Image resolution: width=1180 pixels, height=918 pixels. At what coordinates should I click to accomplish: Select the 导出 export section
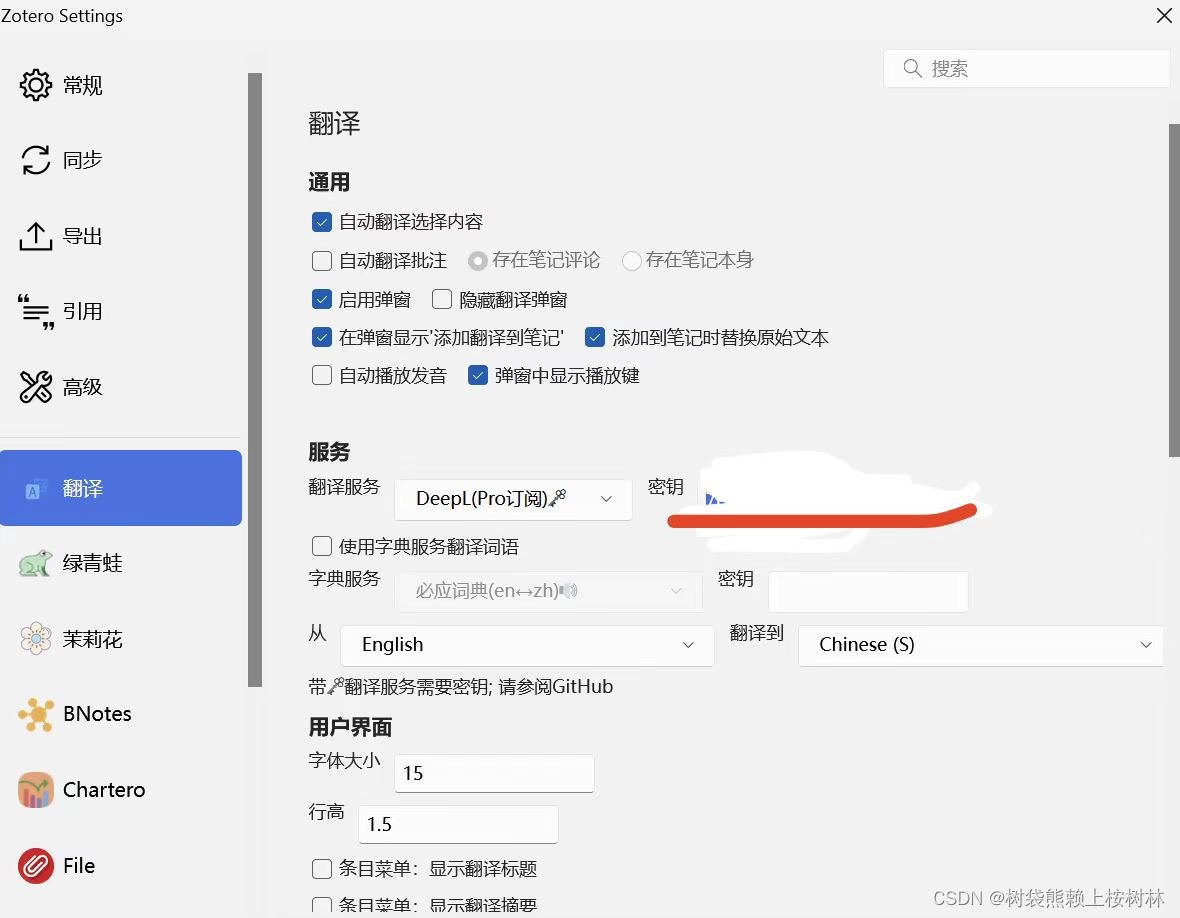(x=83, y=236)
